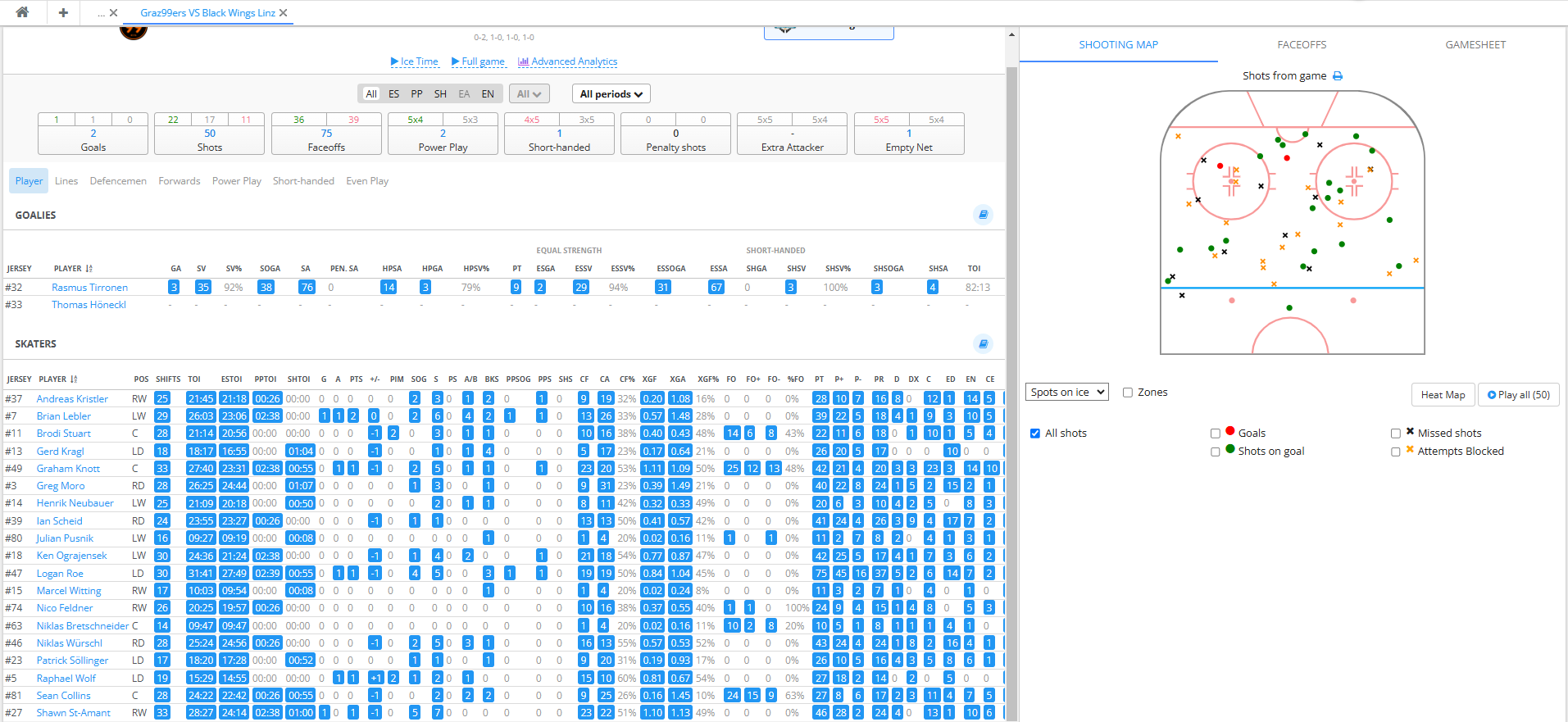Click the Play all (50) button
Screen dimensions: 1568x722
pos(1518,395)
